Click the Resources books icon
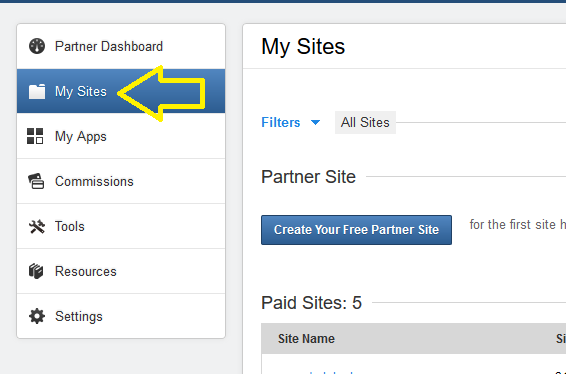 pos(36,271)
